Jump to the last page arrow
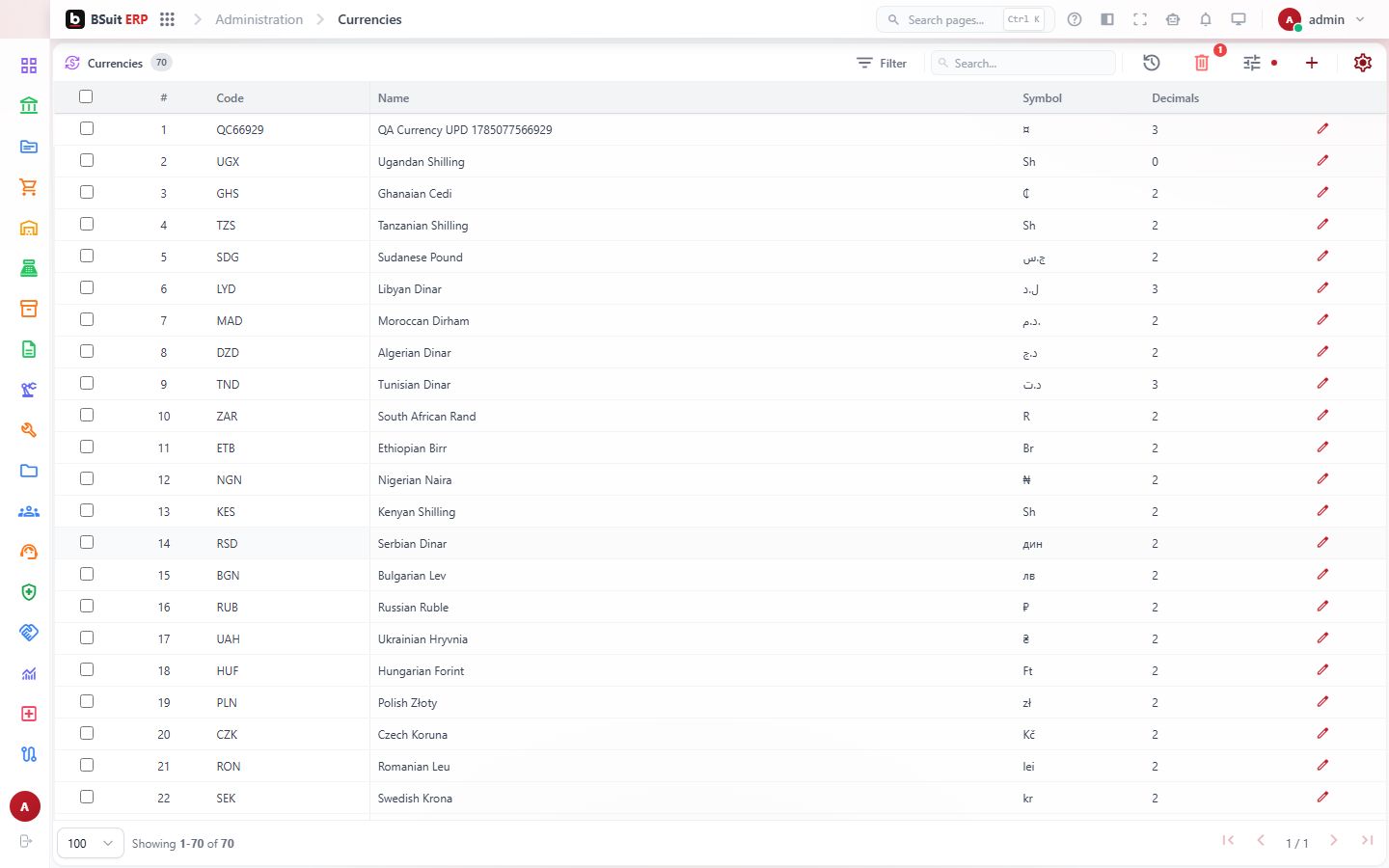The width and height of the screenshot is (1389, 868). (x=1367, y=841)
